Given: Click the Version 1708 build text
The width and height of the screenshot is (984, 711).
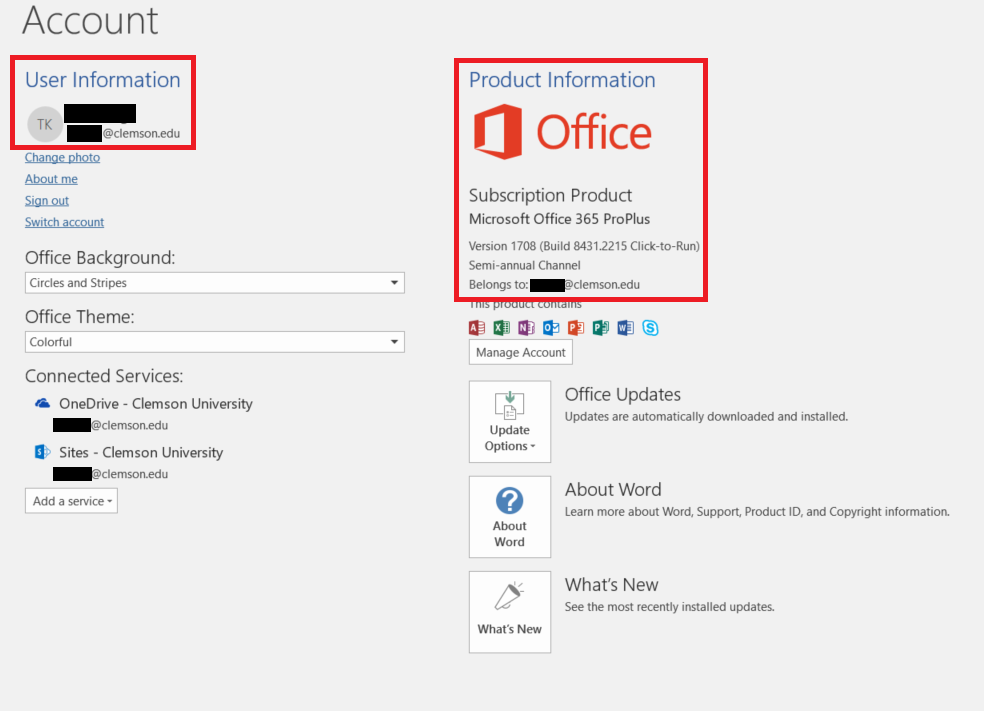Looking at the screenshot, I should (x=584, y=246).
